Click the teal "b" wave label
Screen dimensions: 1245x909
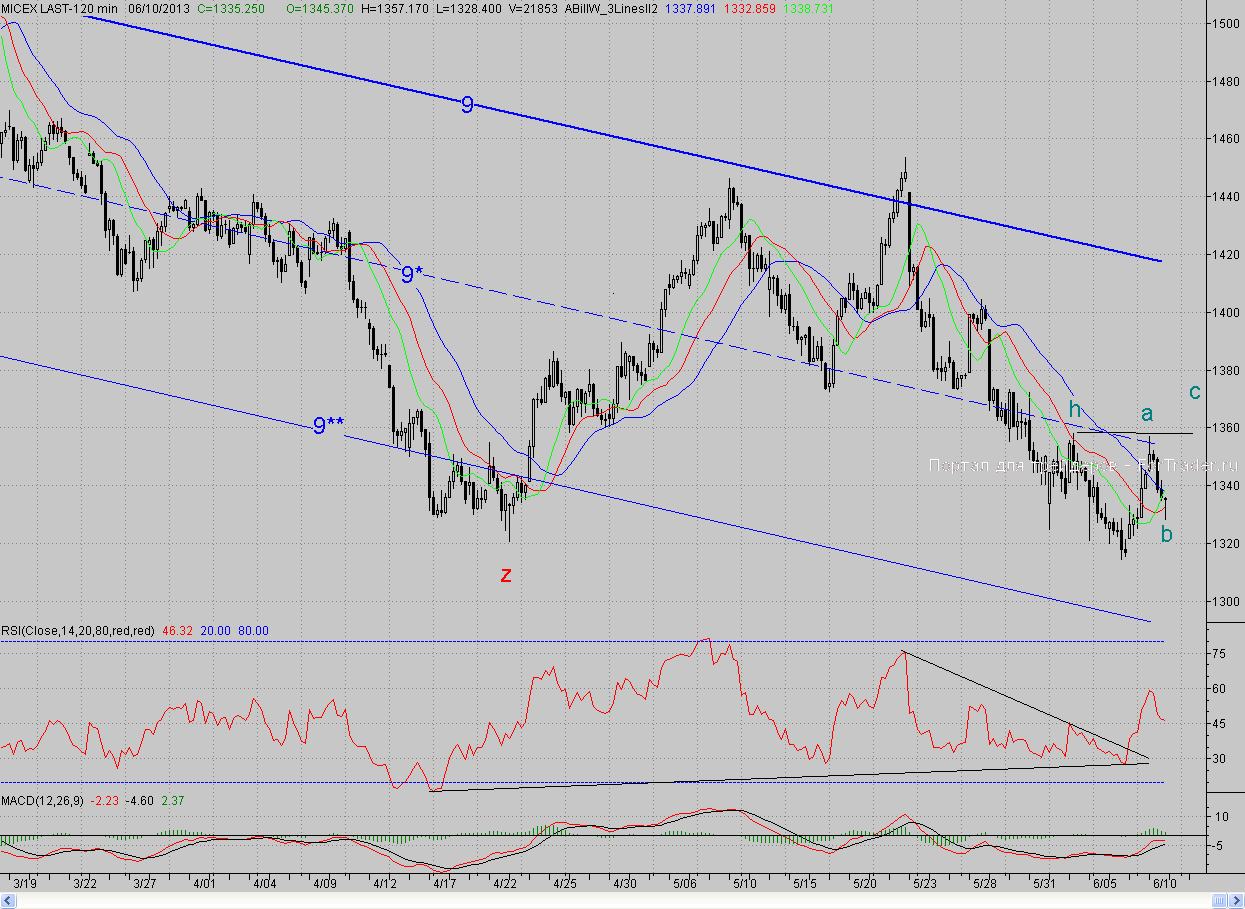point(1166,534)
